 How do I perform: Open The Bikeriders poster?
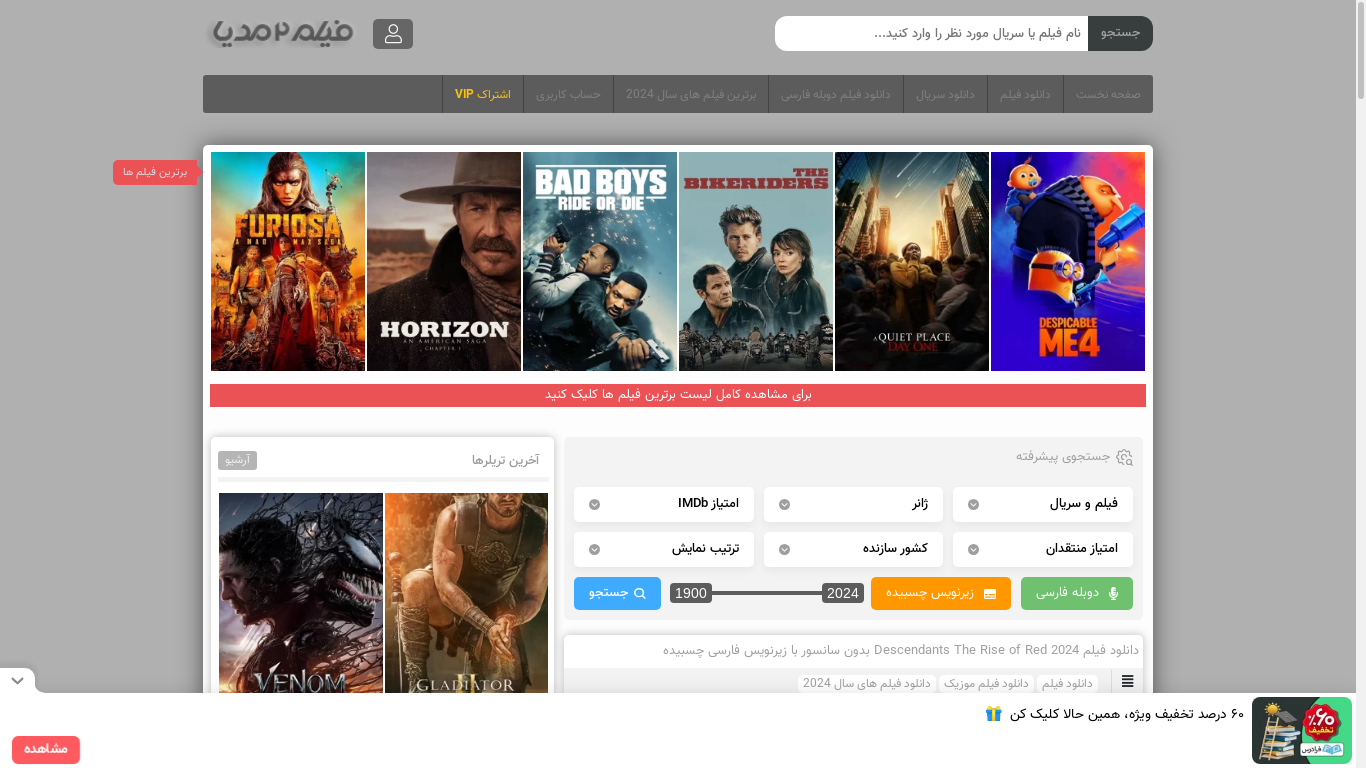[756, 261]
